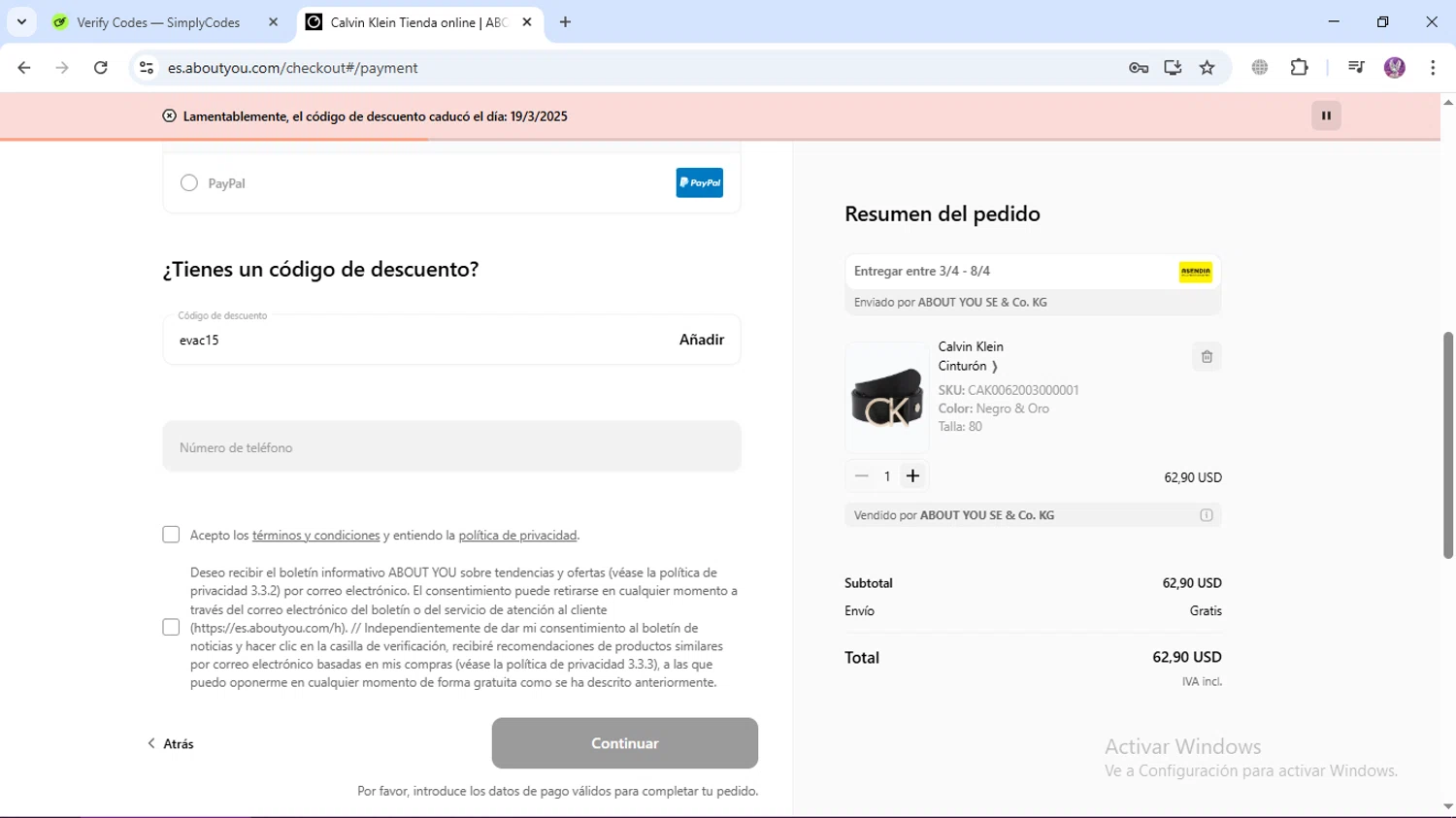Open the Chrome three-dot menu
This screenshot has width=1456, height=818.
click(x=1433, y=68)
